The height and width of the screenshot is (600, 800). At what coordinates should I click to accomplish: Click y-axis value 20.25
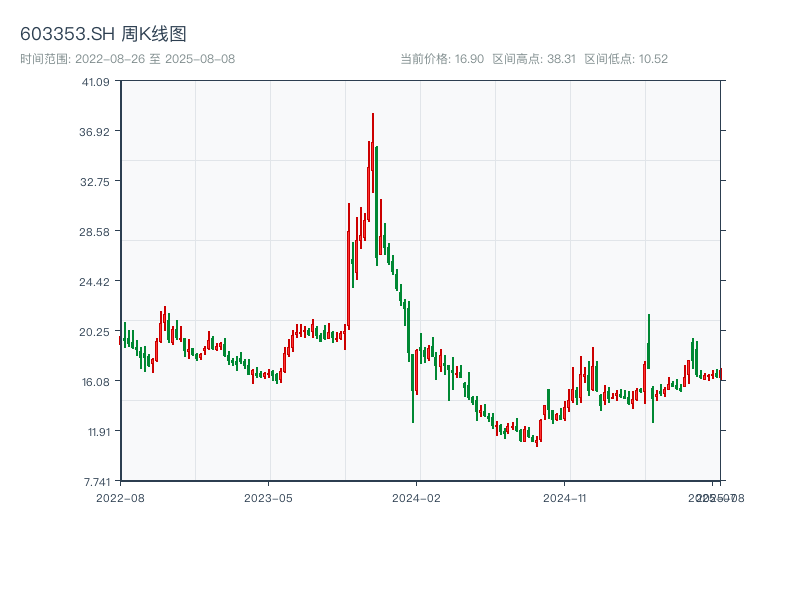(x=94, y=332)
